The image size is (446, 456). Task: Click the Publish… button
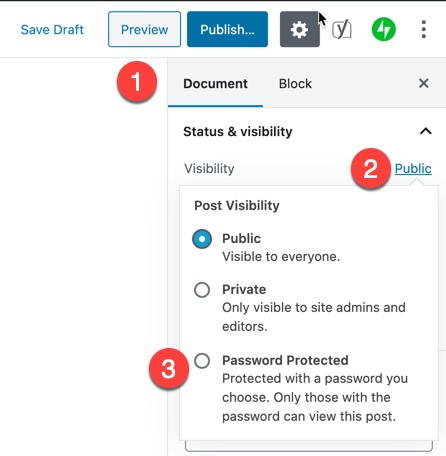point(227,29)
